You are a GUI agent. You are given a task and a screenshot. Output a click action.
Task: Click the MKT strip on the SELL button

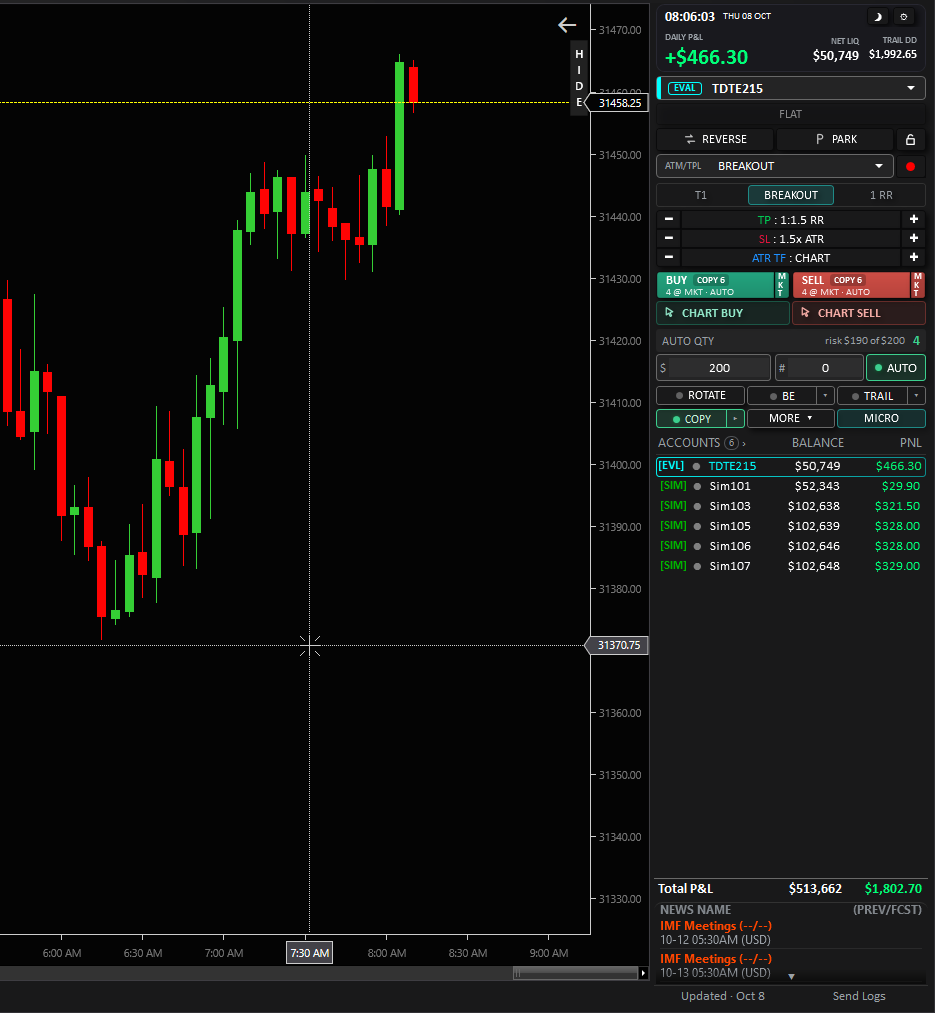918,285
